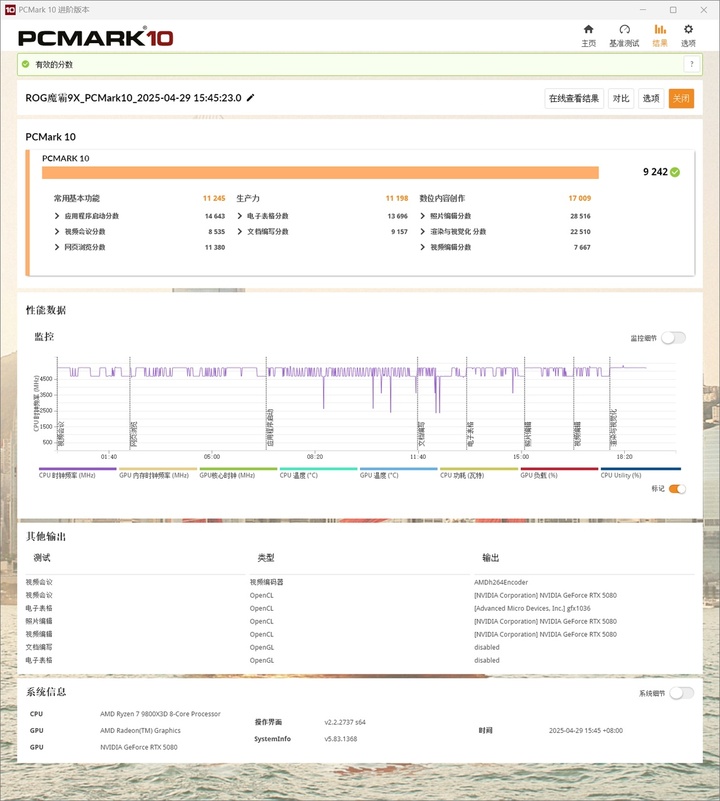720x801 pixels.
Task: Click 视频编码器 type cell
Action: tap(266, 582)
